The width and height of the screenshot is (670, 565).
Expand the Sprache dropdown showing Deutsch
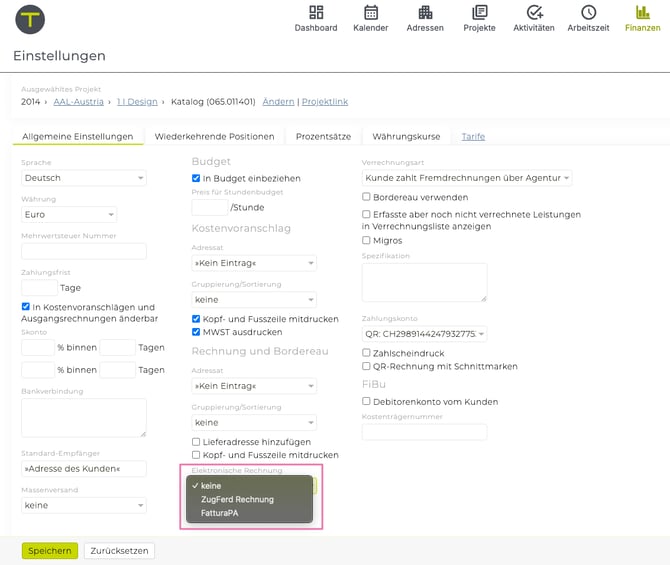[x=84, y=178]
